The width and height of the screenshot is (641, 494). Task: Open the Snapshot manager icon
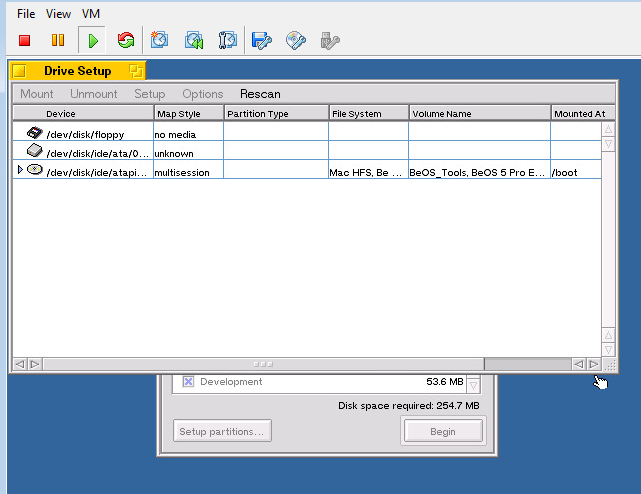(x=228, y=41)
